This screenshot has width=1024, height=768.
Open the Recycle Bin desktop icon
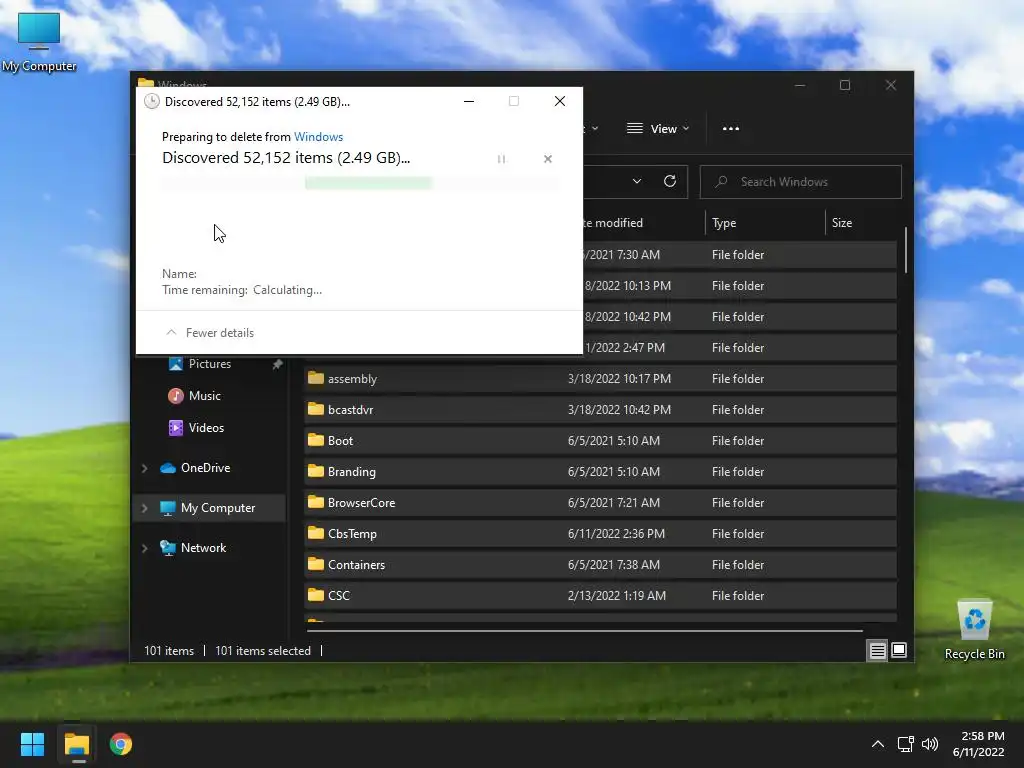[x=974, y=630]
